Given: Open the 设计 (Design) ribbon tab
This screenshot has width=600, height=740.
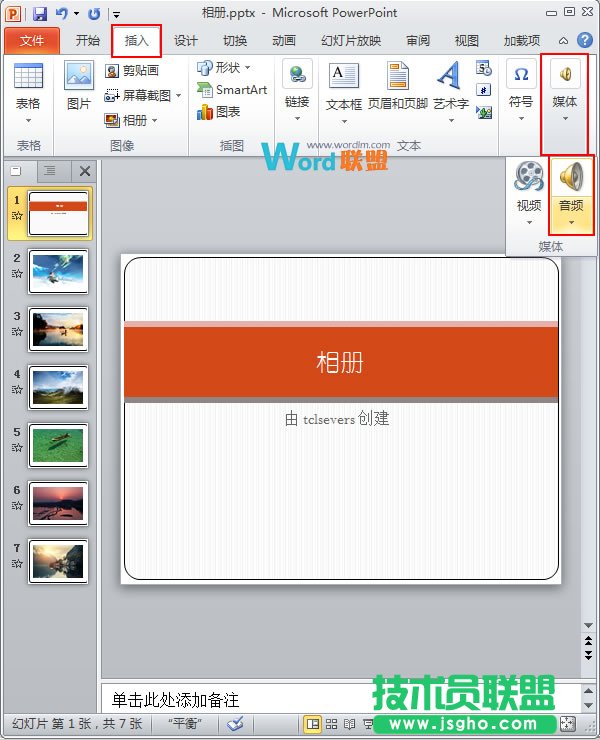Looking at the screenshot, I should pos(185,41).
